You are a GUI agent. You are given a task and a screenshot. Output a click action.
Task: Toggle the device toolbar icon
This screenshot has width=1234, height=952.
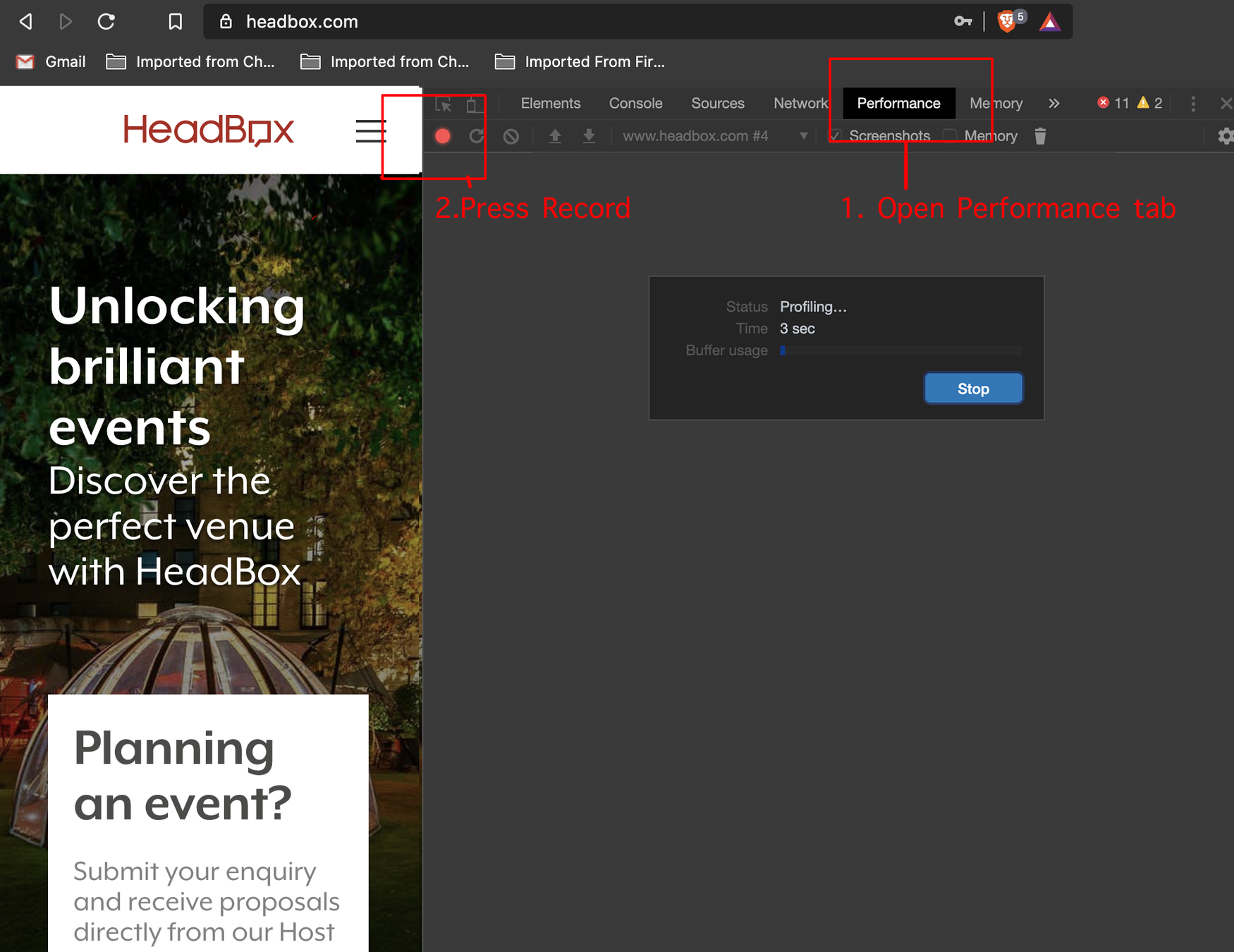coord(475,104)
